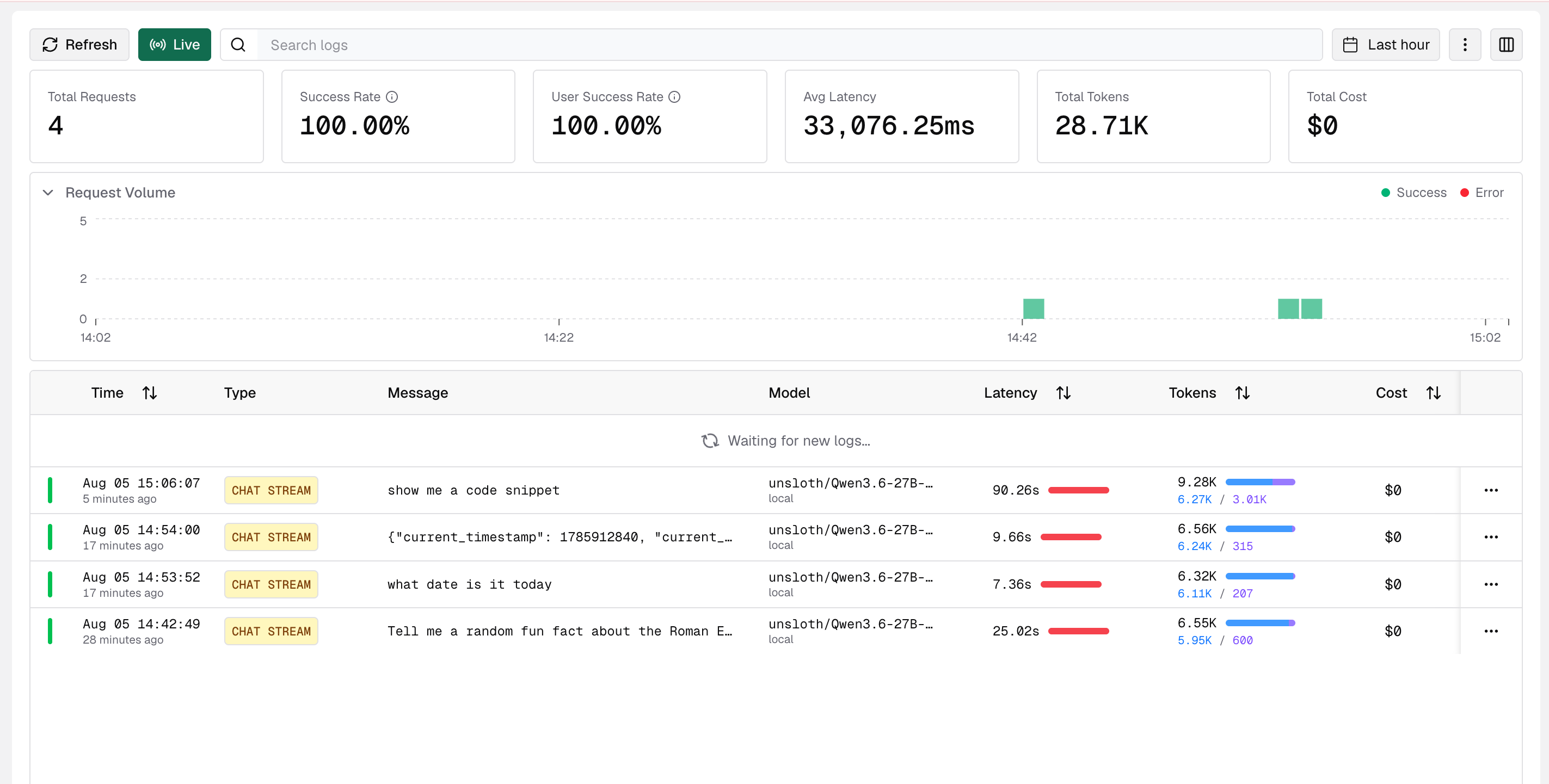
Task: Click the 25.02s latency bar
Action: tap(1078, 631)
